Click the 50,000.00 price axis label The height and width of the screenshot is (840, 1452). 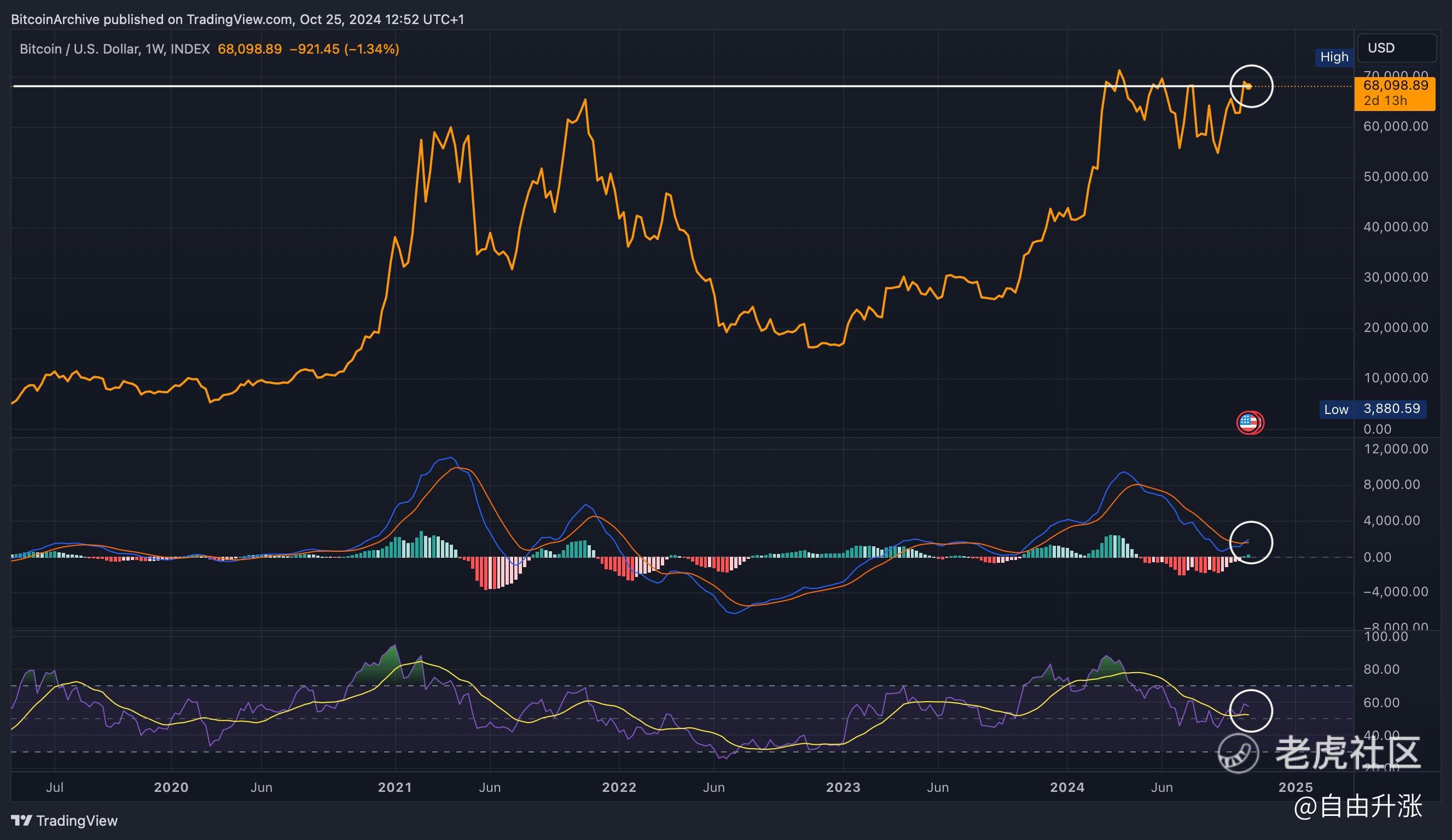tap(1396, 176)
